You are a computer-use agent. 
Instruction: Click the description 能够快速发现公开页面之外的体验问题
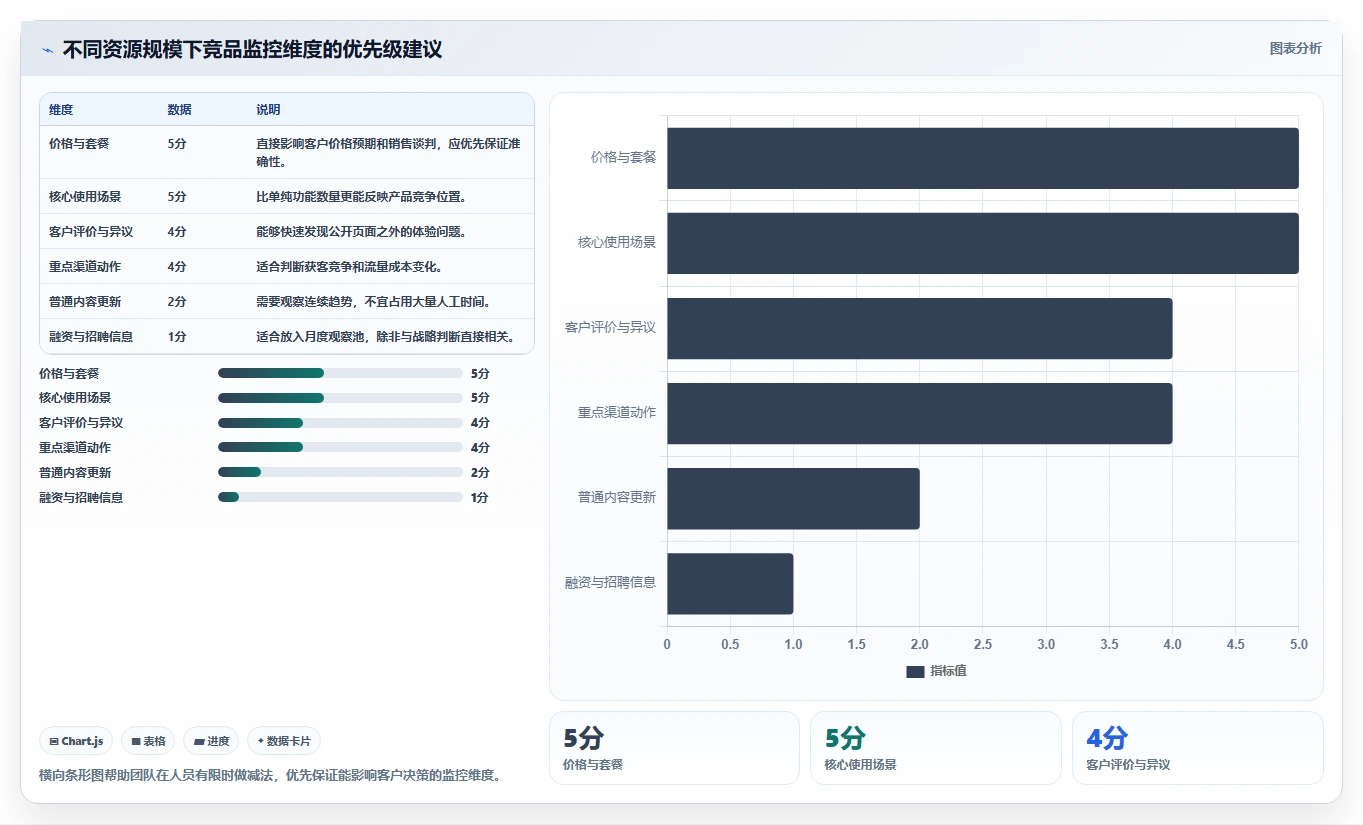point(362,232)
